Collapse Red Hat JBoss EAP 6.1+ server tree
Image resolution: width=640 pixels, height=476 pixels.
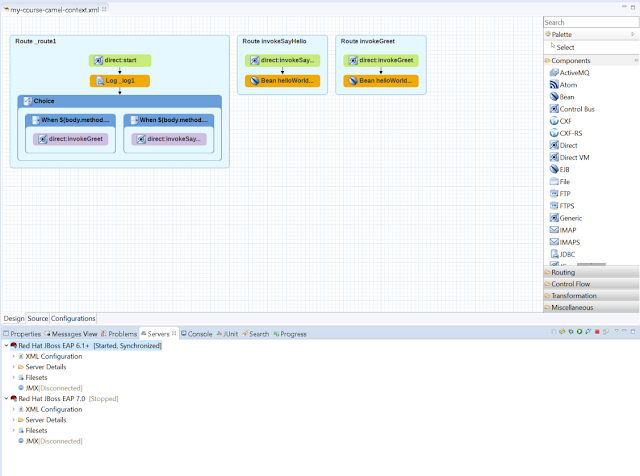tap(6, 345)
